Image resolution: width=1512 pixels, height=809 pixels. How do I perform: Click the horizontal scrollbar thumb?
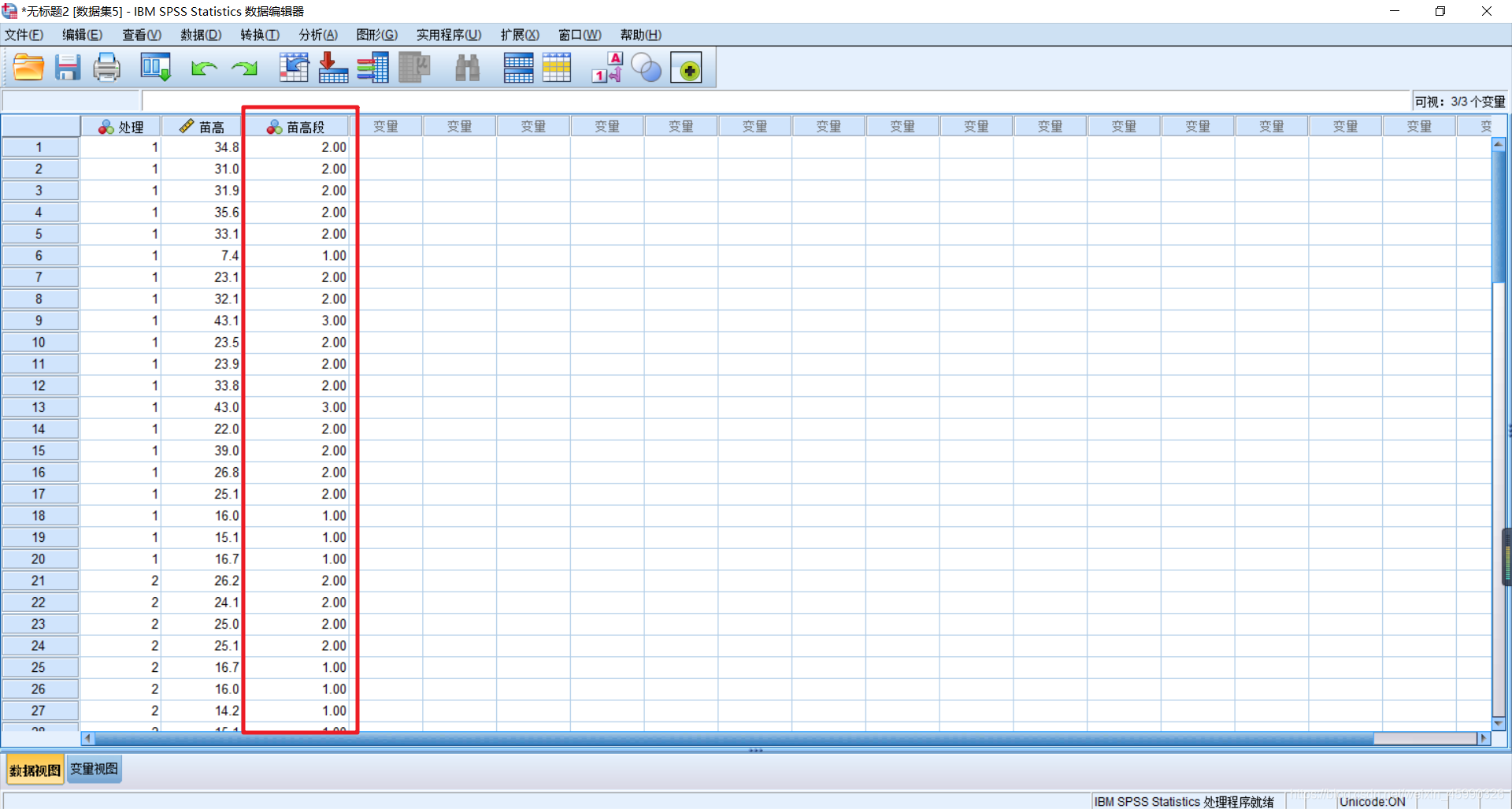732,738
